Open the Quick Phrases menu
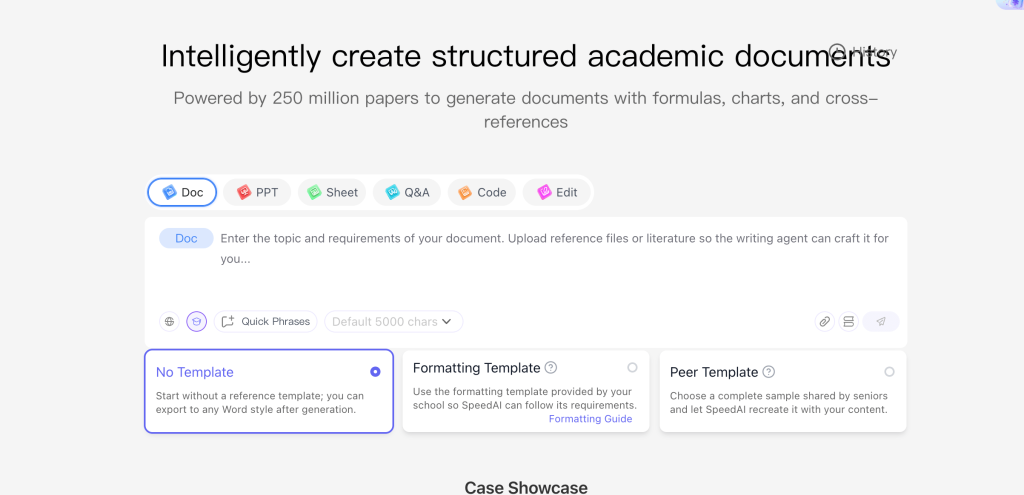 [265, 321]
